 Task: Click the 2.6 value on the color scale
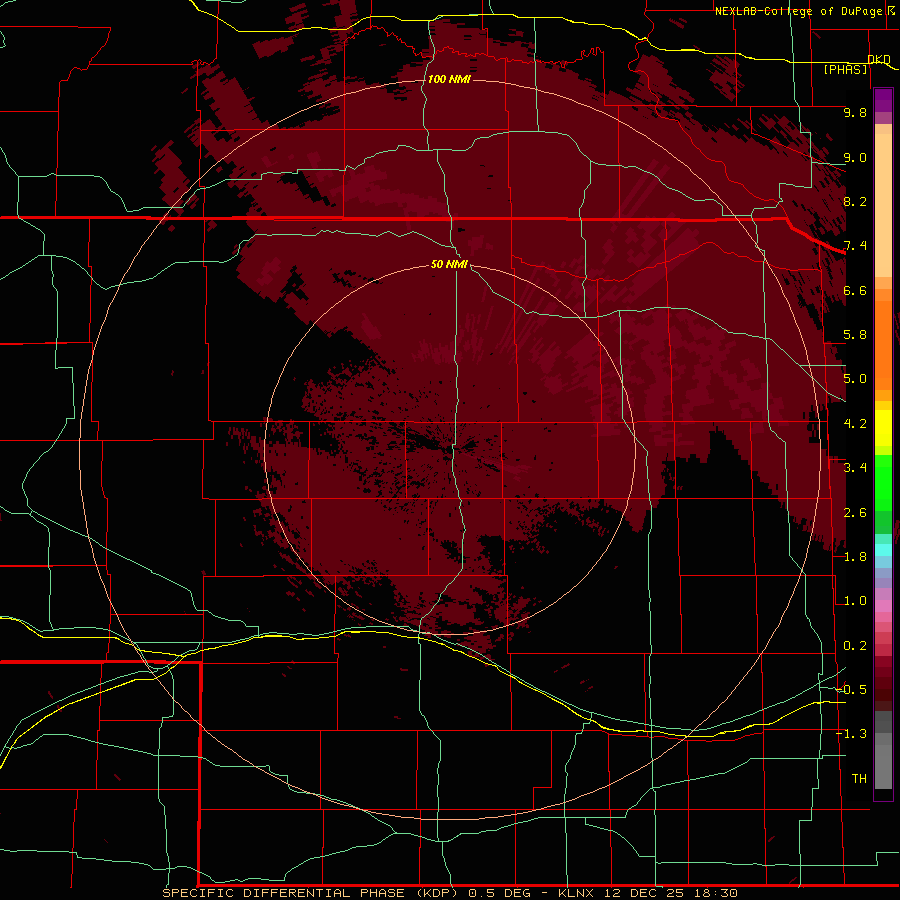(x=855, y=513)
